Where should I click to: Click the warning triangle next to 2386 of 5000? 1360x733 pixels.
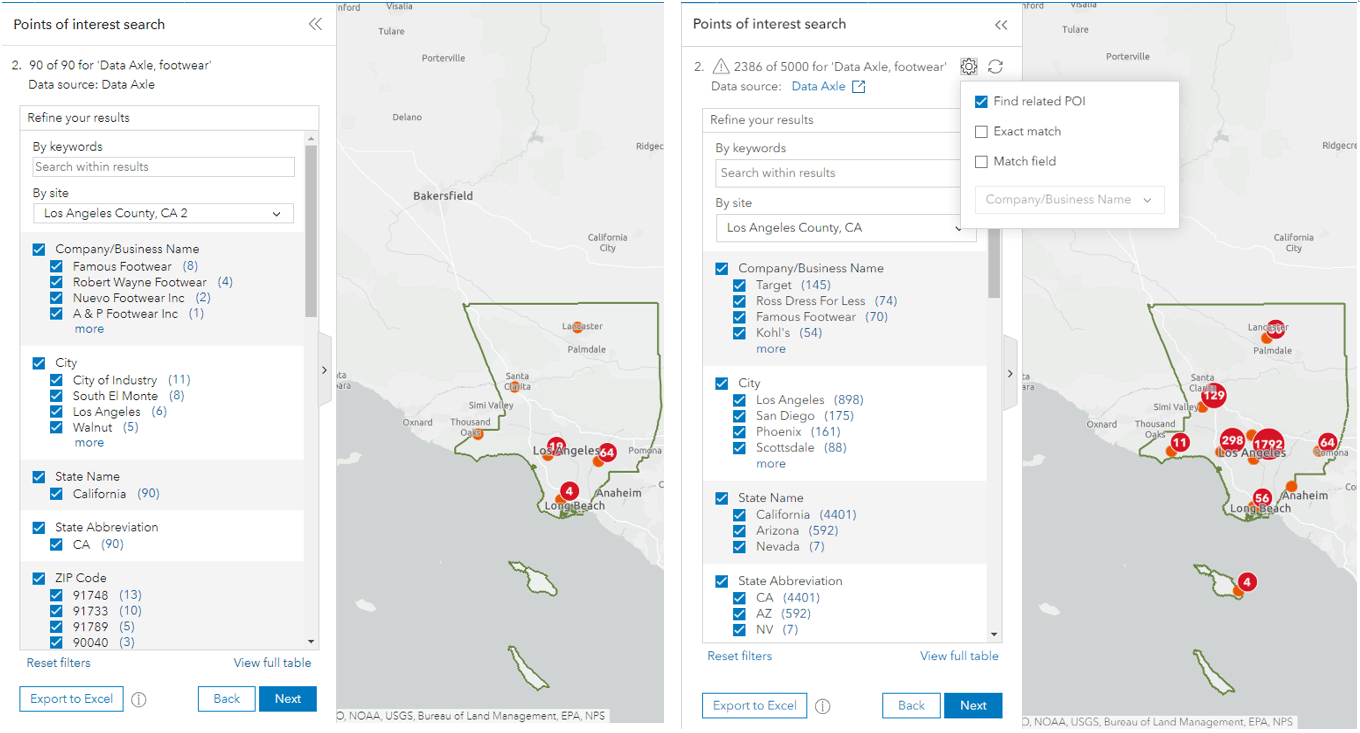[720, 67]
